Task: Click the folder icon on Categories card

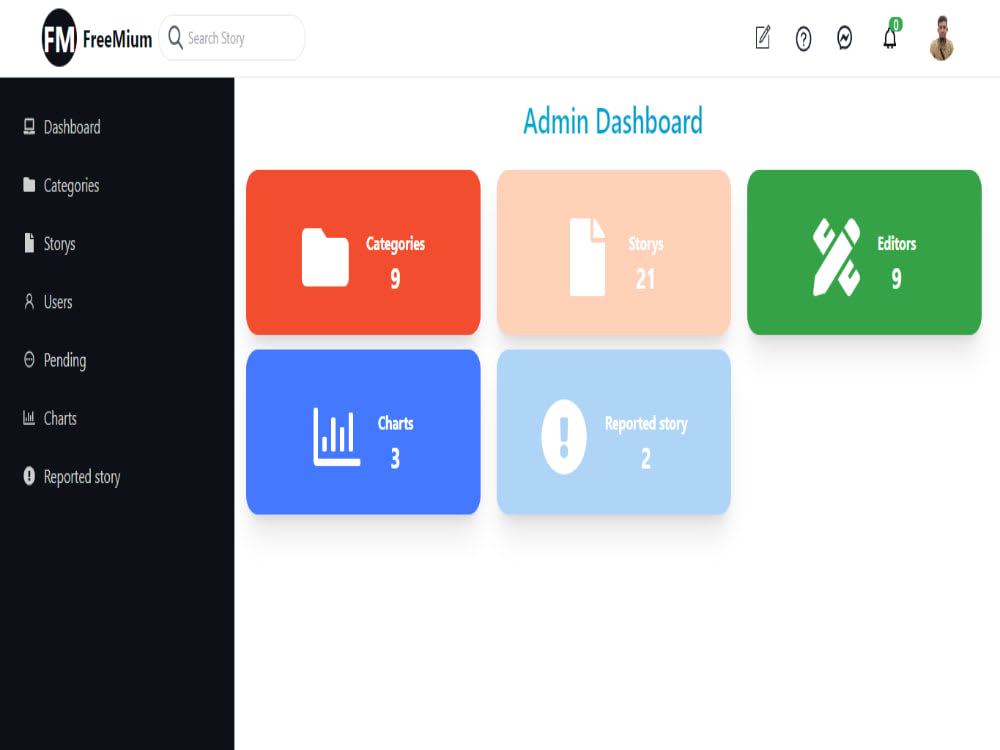Action: tap(325, 257)
